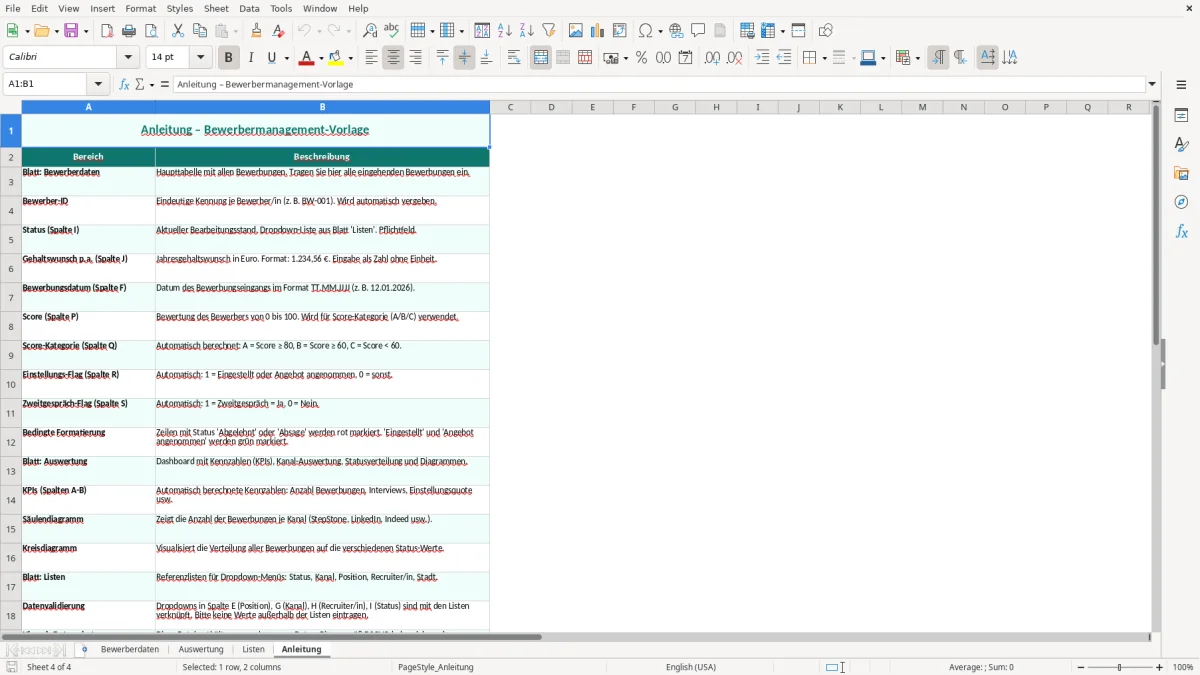Align text right

pos(415,58)
